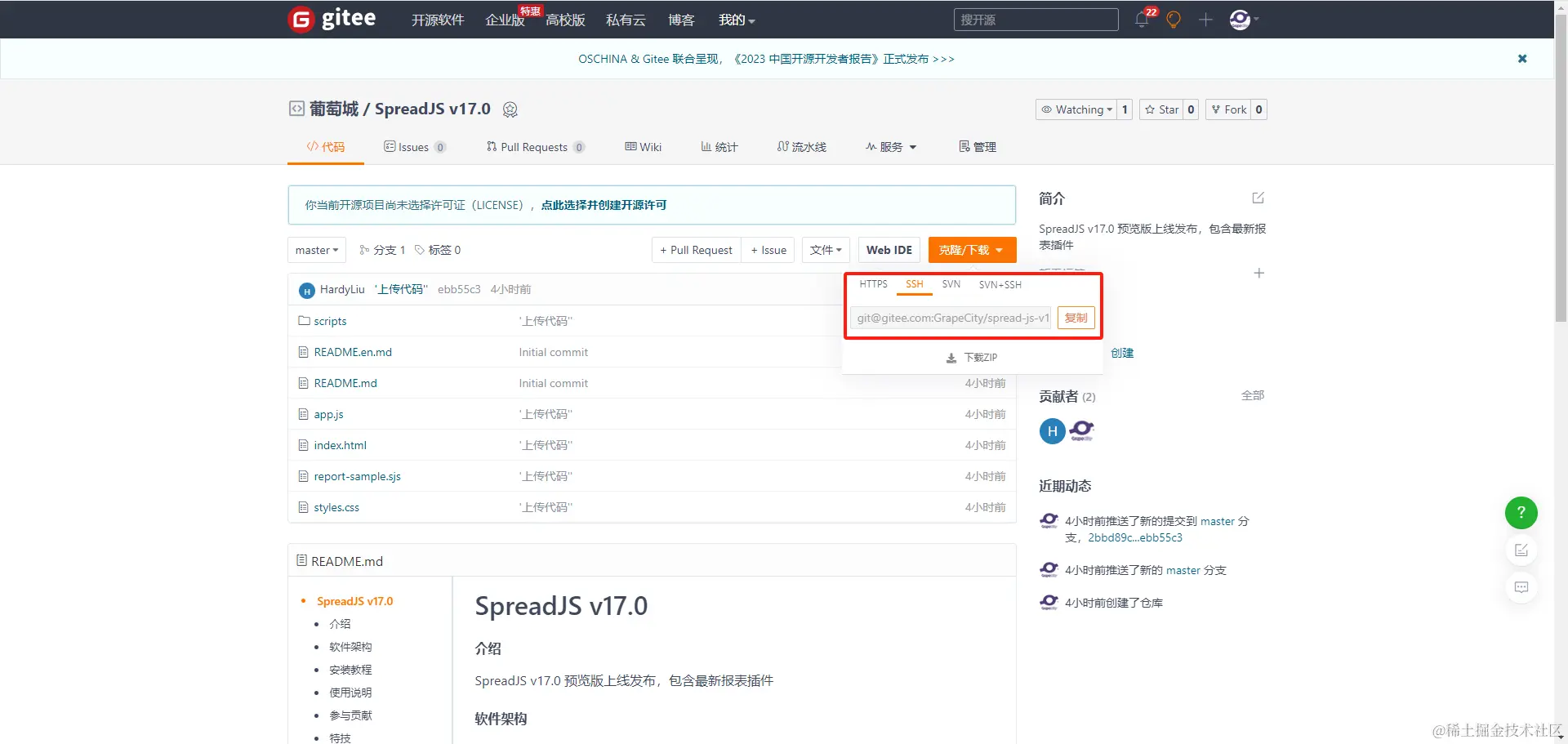Screen dimensions: 1568x744
Task: Click the lightbulb tips icon
Action: (x=1174, y=20)
